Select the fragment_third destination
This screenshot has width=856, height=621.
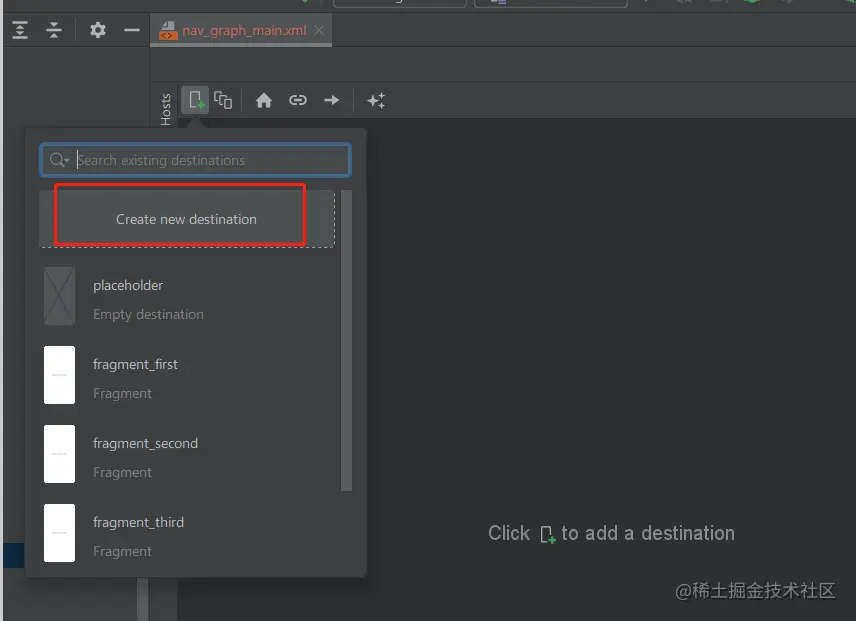[x=187, y=535]
